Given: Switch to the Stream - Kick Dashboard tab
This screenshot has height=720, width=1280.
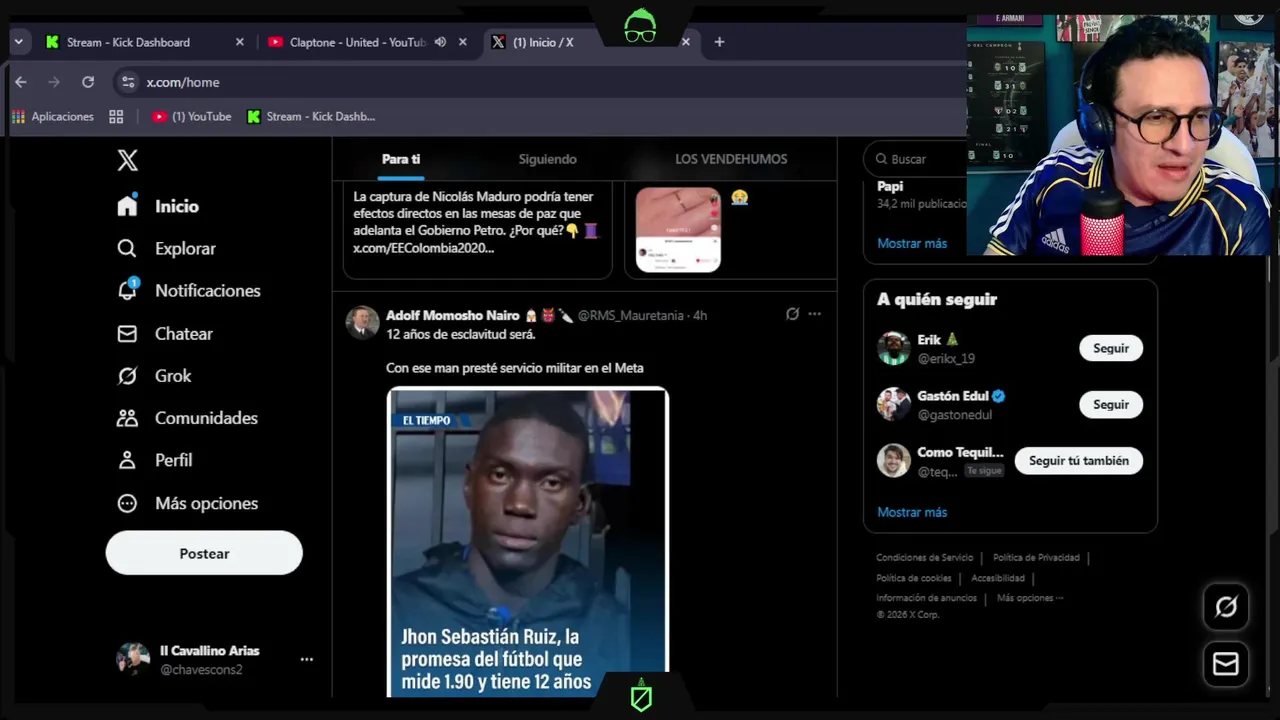Looking at the screenshot, I should pyautogui.click(x=128, y=42).
